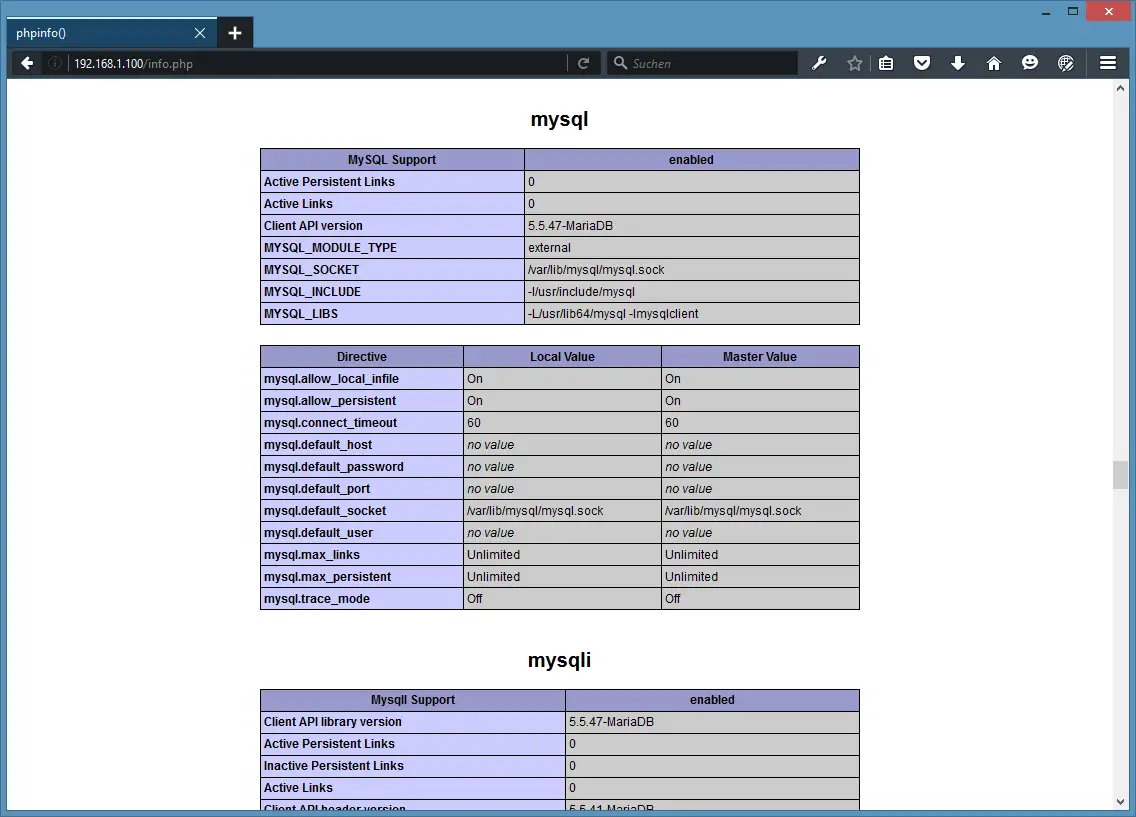The width and height of the screenshot is (1136, 817).
Task: Click the MysqlI Support header cell
Action: coord(413,700)
